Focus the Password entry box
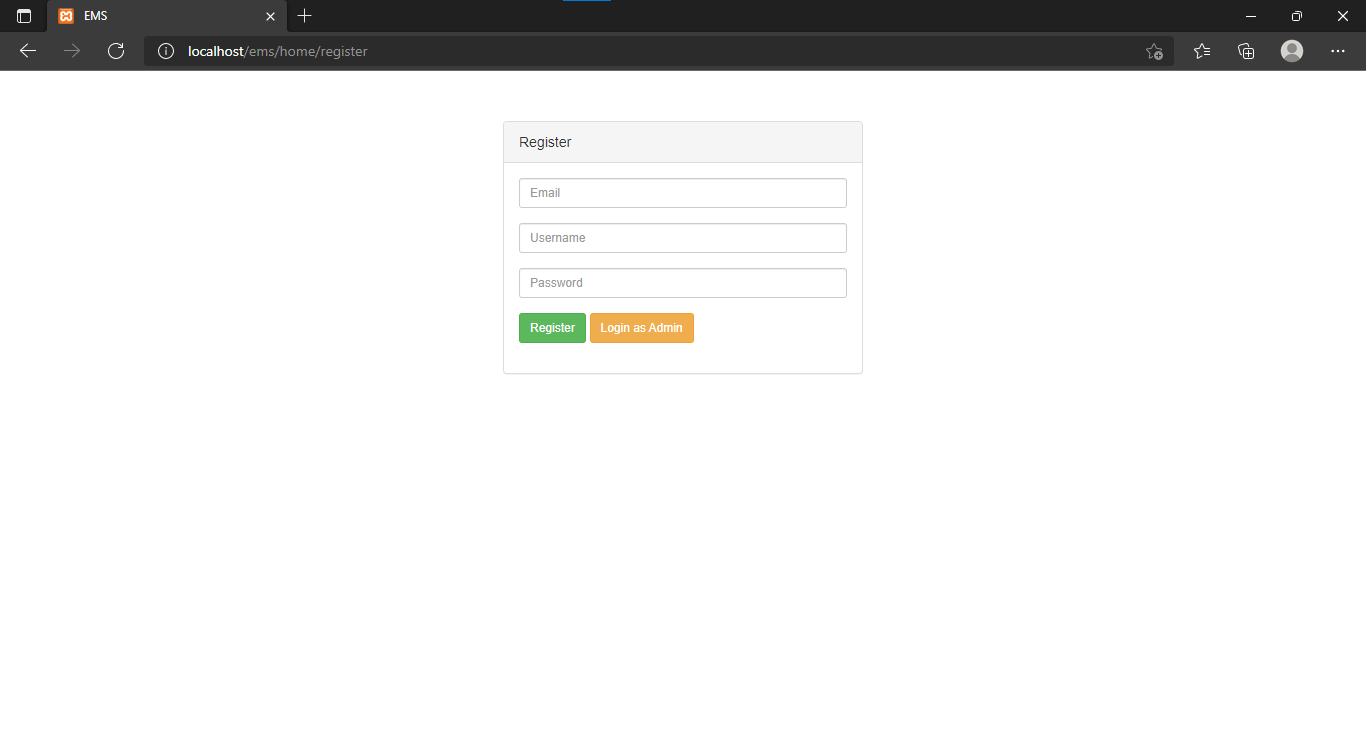The height and width of the screenshot is (735, 1366). pos(683,283)
